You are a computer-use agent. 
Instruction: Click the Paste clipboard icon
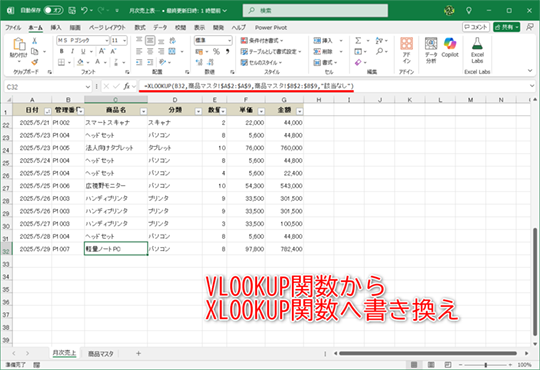pos(19,44)
